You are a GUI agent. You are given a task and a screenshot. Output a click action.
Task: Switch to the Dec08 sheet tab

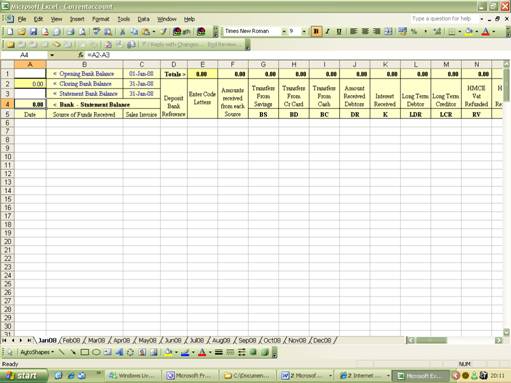point(322,340)
